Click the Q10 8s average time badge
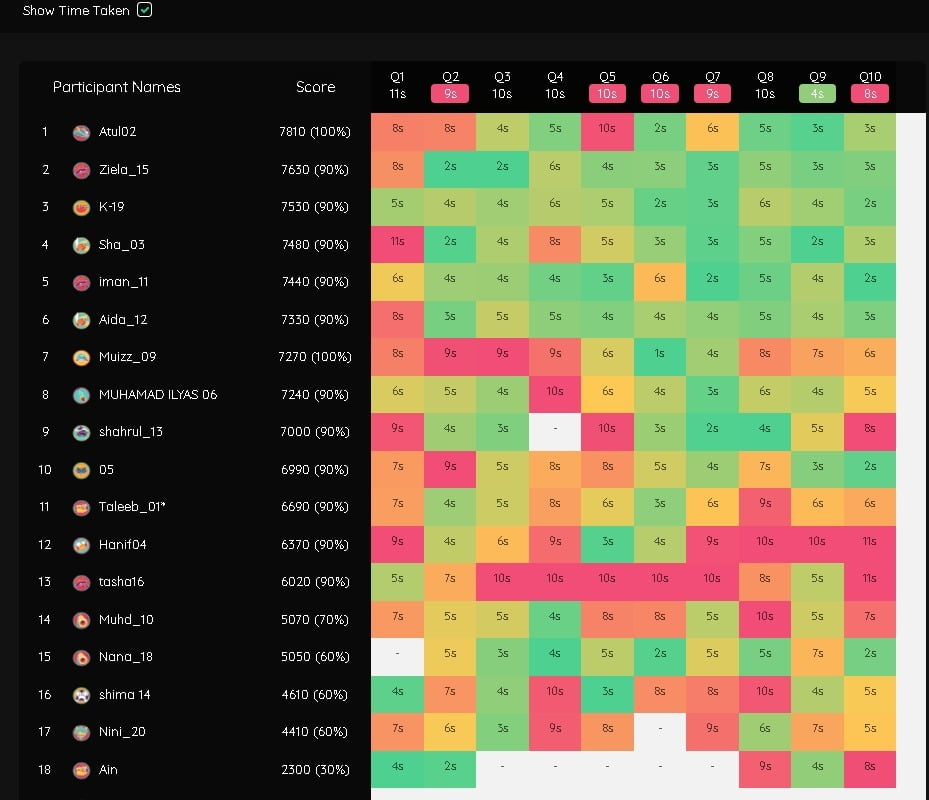 [x=870, y=94]
